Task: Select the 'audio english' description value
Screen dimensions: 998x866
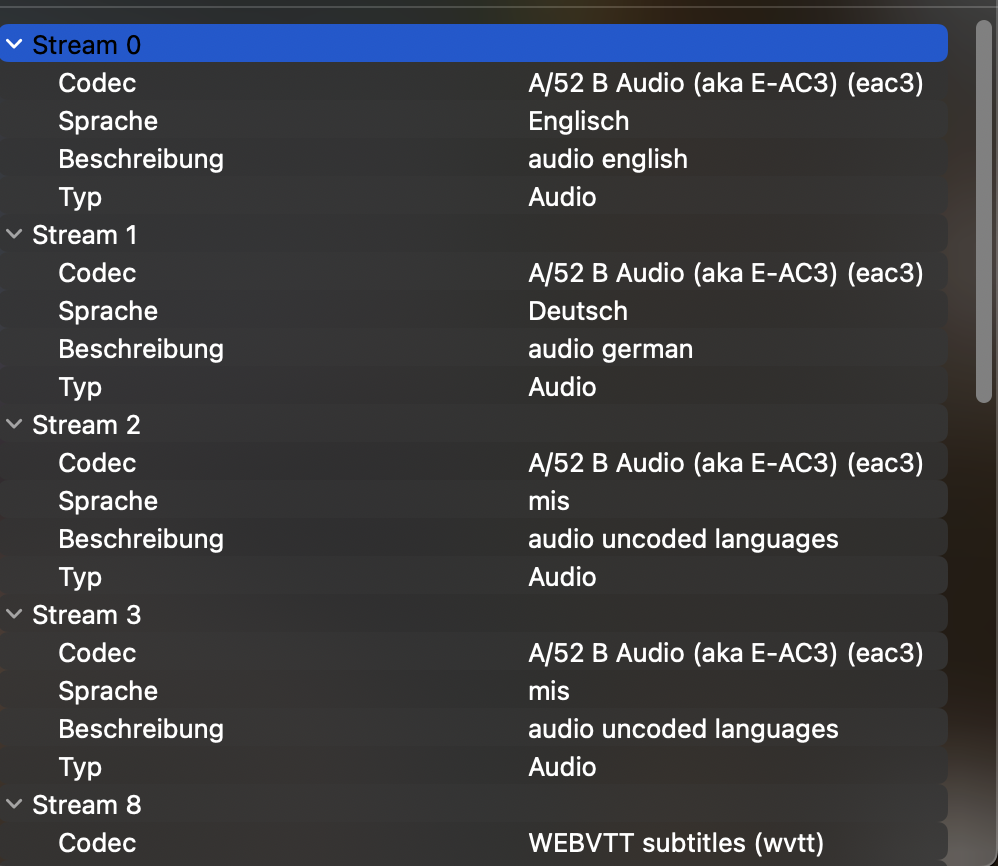Action: tap(607, 159)
